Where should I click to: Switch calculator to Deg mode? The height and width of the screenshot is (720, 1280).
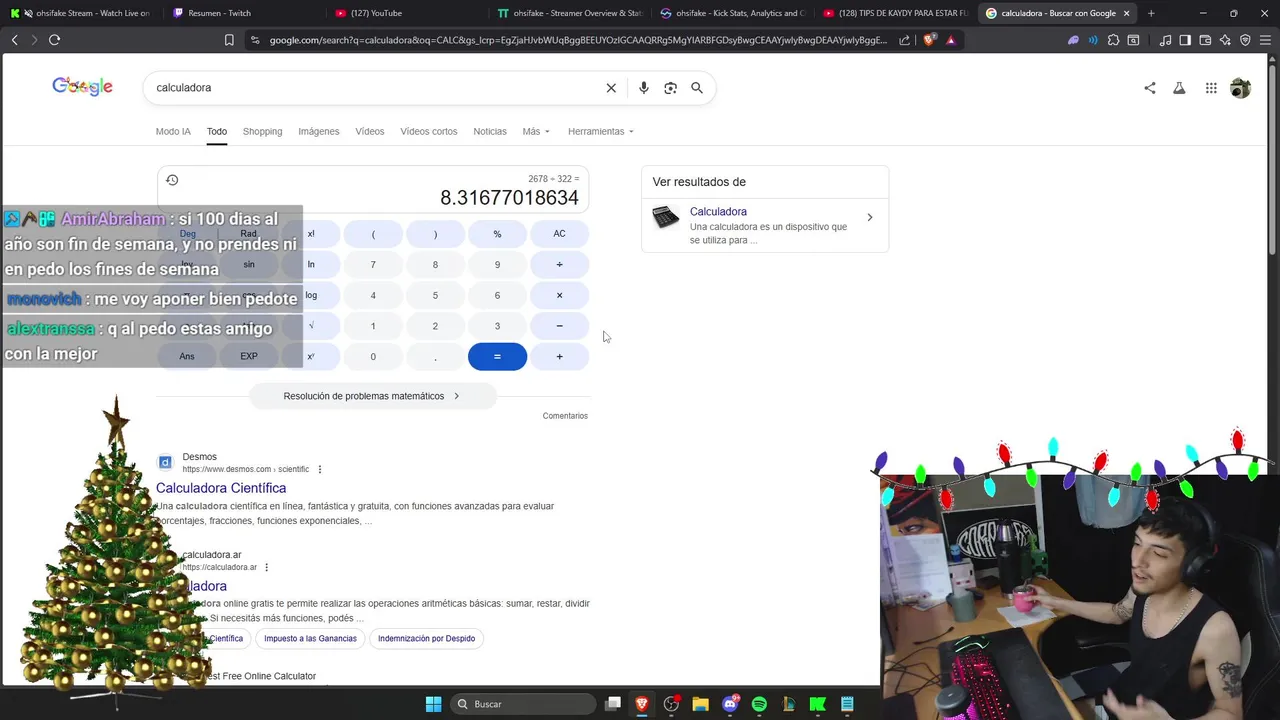tap(187, 234)
